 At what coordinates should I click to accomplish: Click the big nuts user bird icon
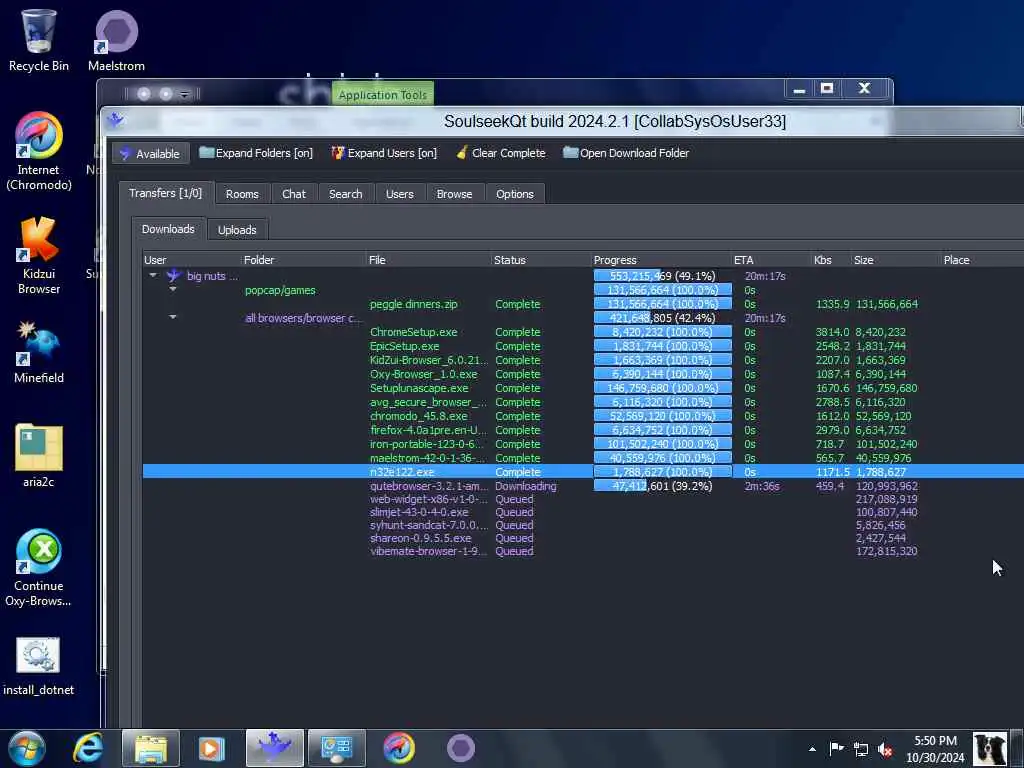coord(173,276)
